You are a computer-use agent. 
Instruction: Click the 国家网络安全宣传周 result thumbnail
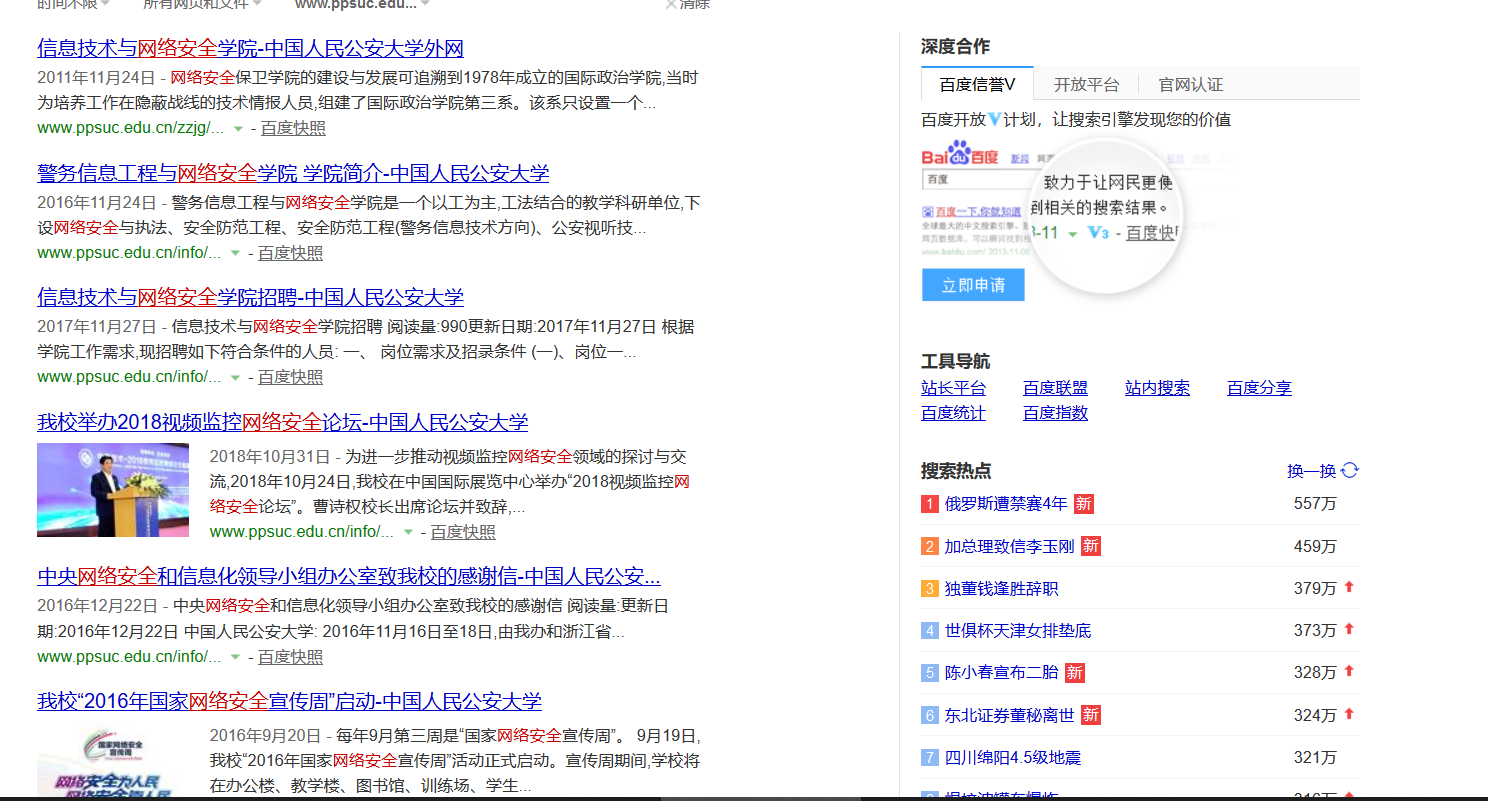[x=113, y=760]
